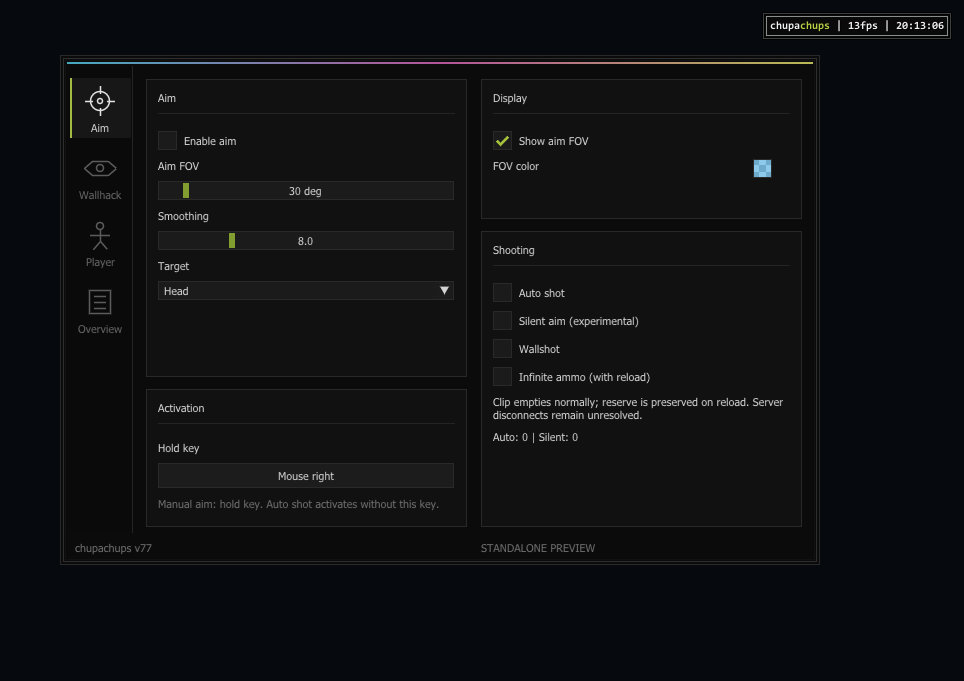Click the Target label above the dropdown
Screen dimensions: 964x681
[173, 266]
